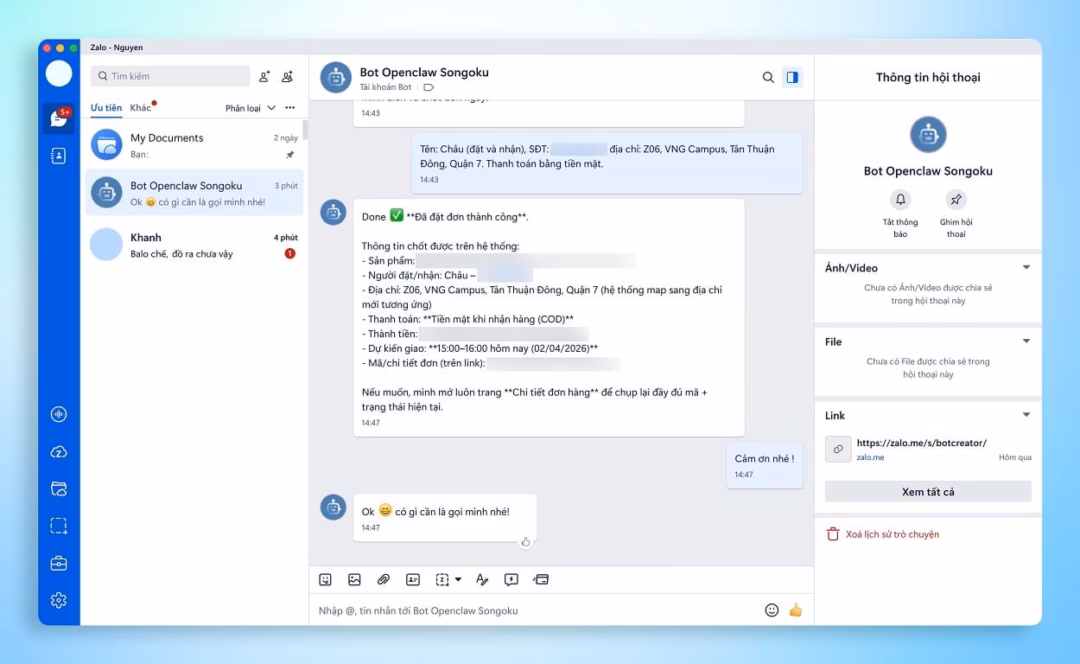Select the text formatting icon

click(481, 579)
